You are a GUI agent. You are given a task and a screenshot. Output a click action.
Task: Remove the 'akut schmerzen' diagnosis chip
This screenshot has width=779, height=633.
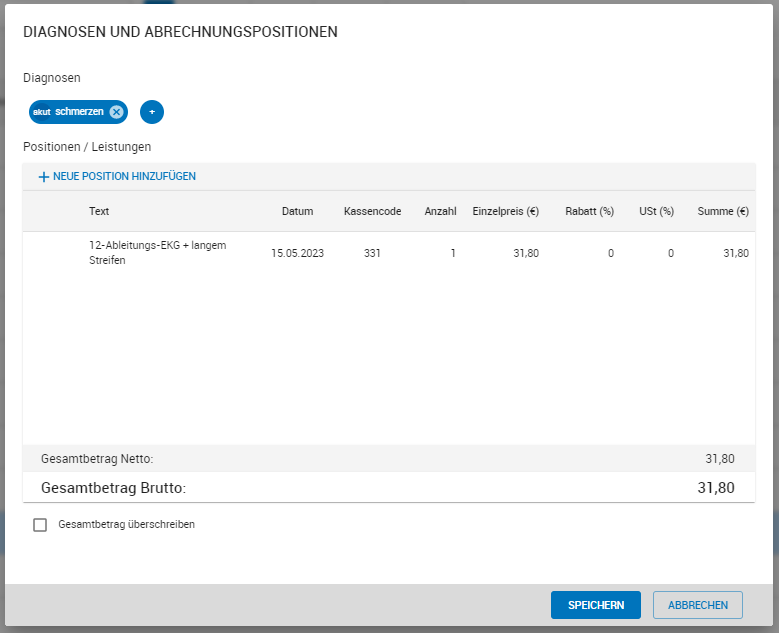117,112
